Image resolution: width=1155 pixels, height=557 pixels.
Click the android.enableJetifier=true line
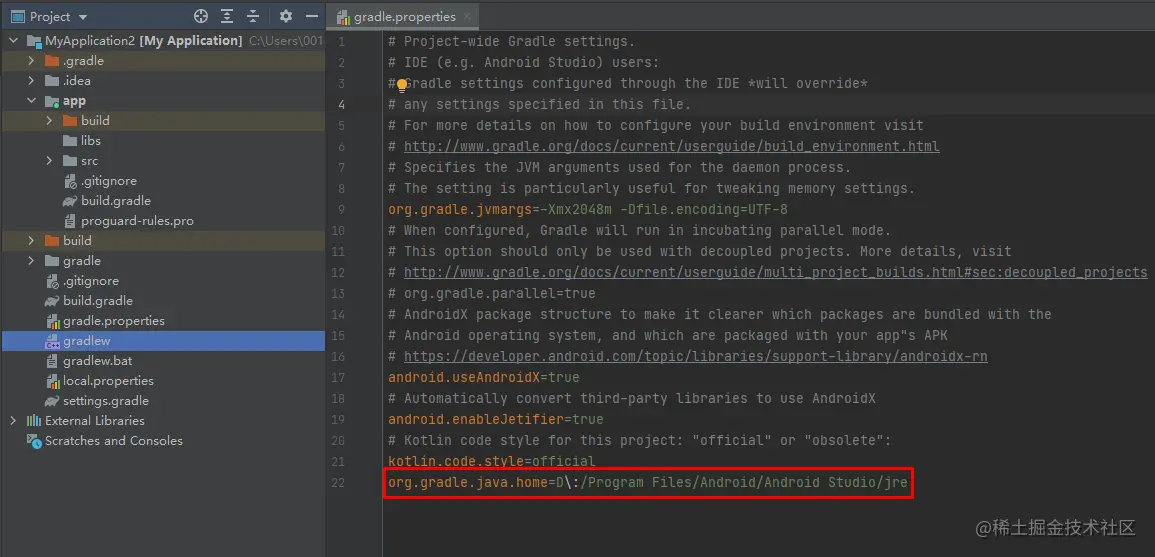(x=495, y=419)
